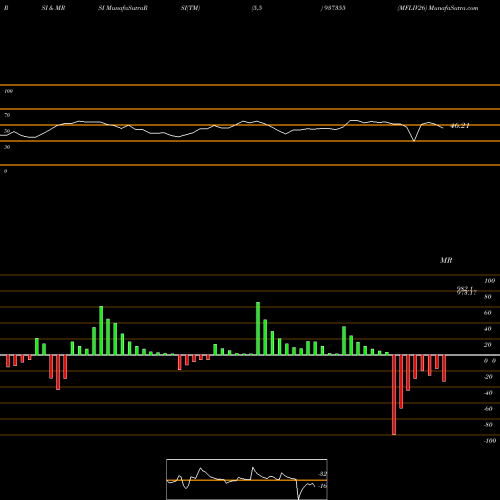The image size is (500, 500).
Task: Click the tallest green MR histogram bar
Action: pyautogui.click(x=258, y=328)
